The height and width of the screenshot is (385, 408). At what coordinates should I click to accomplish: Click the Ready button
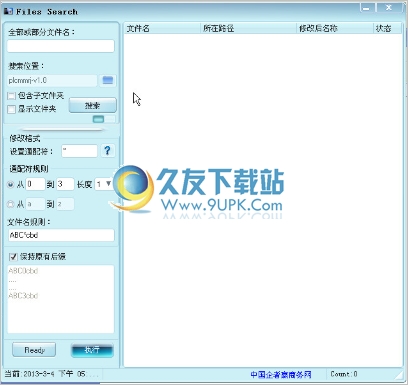click(34, 350)
